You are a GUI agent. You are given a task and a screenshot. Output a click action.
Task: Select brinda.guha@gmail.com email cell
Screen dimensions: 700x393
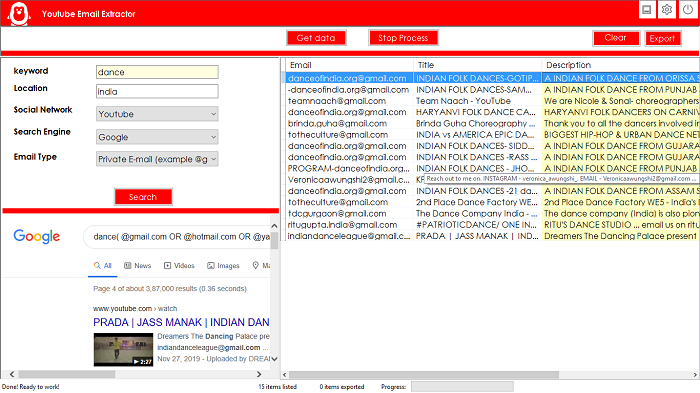pyautogui.click(x=349, y=123)
